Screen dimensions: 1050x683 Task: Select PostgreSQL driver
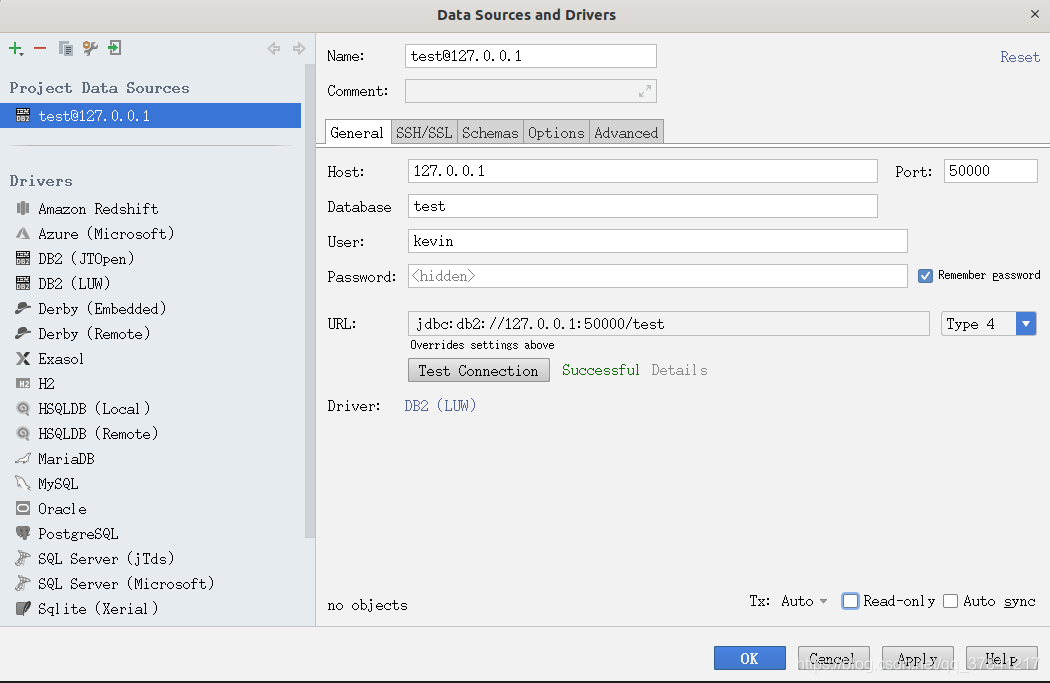(67, 534)
